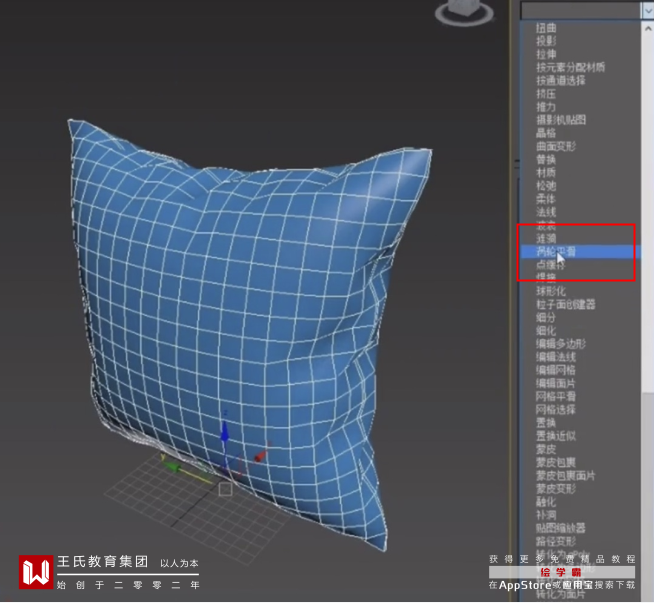654x603 pixels.
Task: Click the modifier list dropdown arrow
Action: click(648, 11)
